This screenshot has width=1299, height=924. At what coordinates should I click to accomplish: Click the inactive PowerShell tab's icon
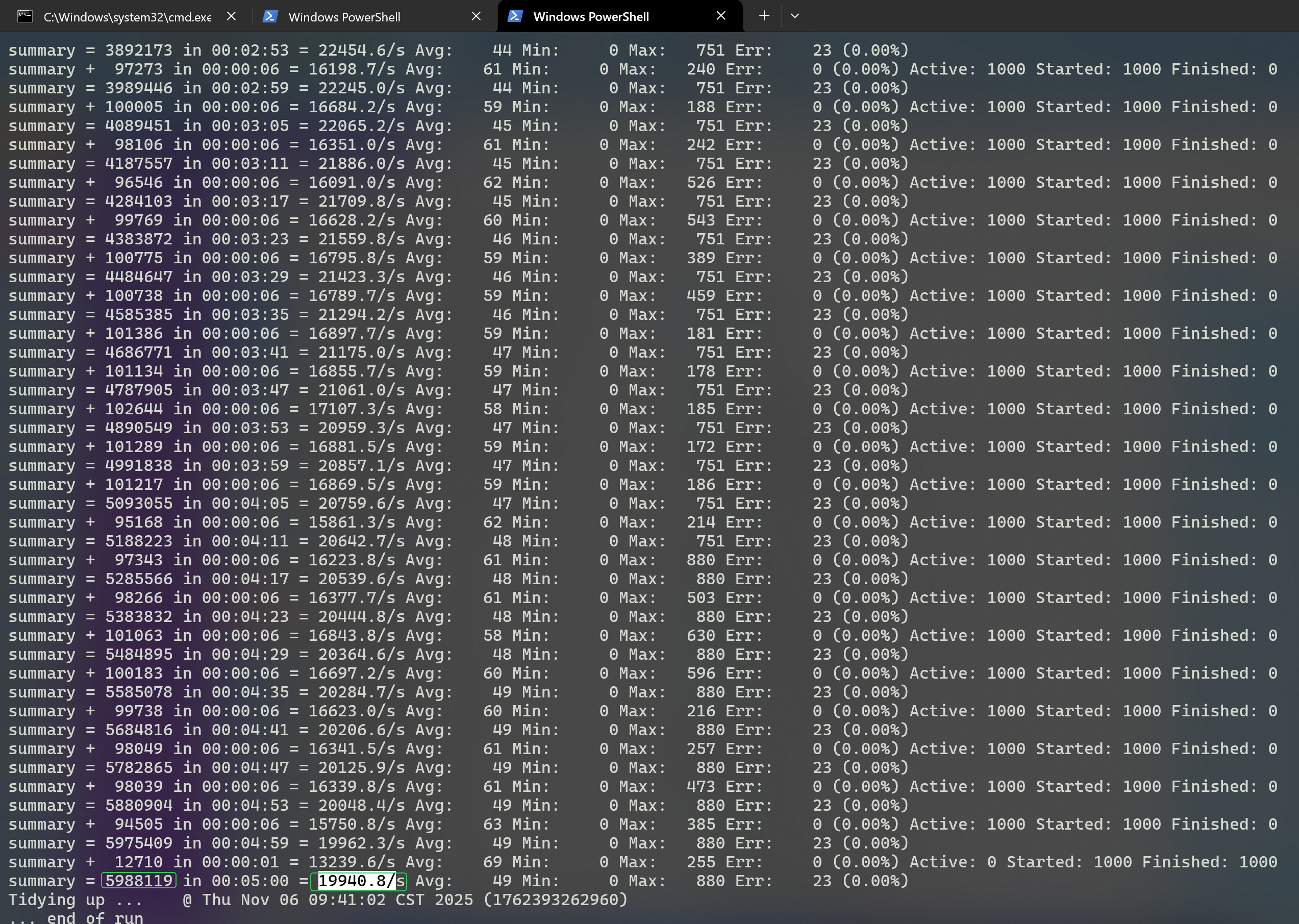coord(270,16)
